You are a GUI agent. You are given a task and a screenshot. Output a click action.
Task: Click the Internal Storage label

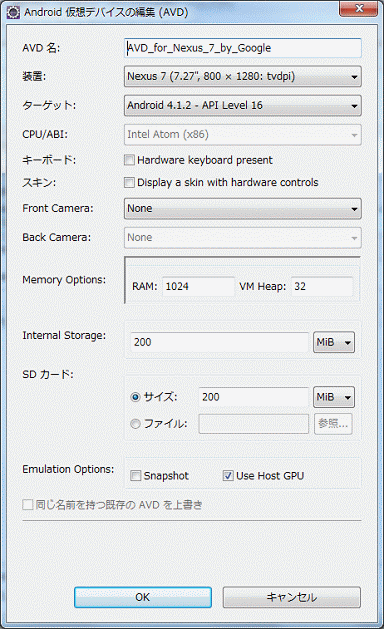click(64, 335)
